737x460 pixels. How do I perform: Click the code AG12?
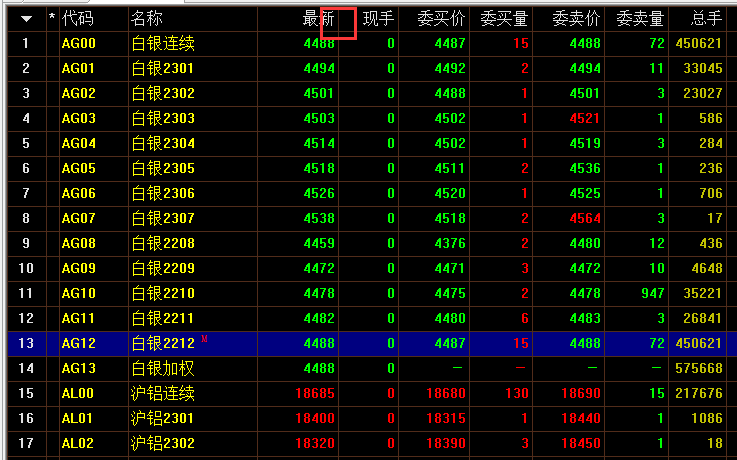pyautogui.click(x=78, y=343)
